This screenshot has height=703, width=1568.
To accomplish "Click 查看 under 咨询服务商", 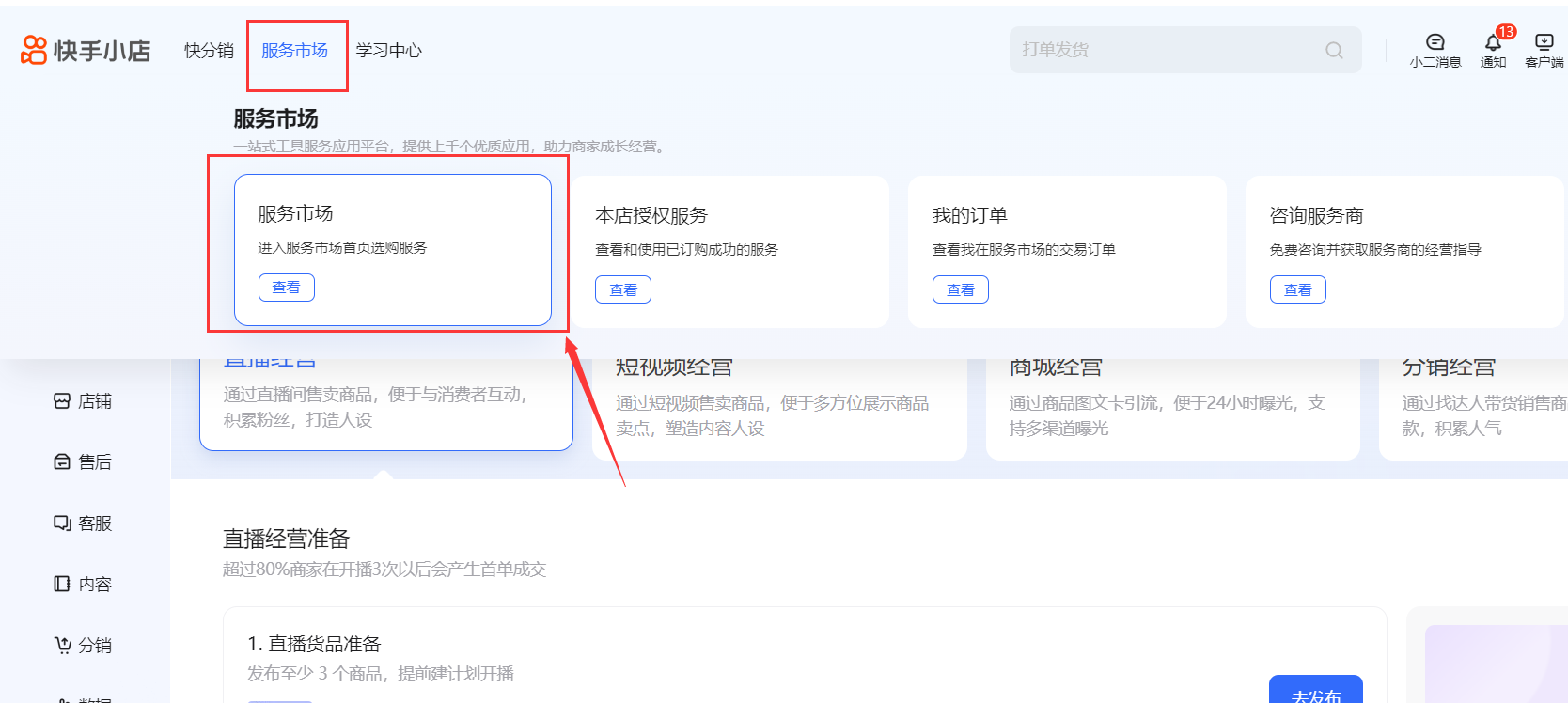I will point(1297,290).
